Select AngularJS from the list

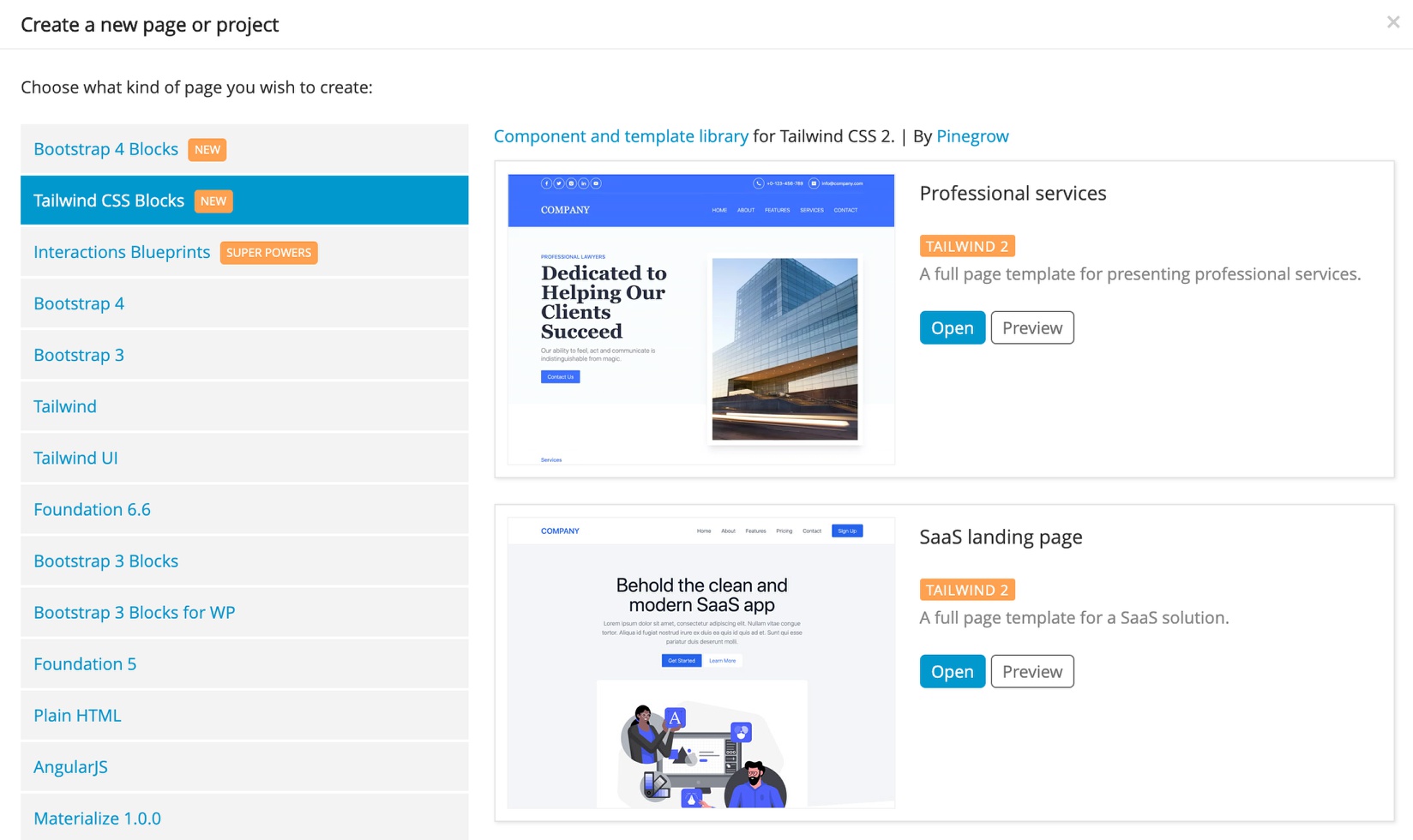(244, 766)
